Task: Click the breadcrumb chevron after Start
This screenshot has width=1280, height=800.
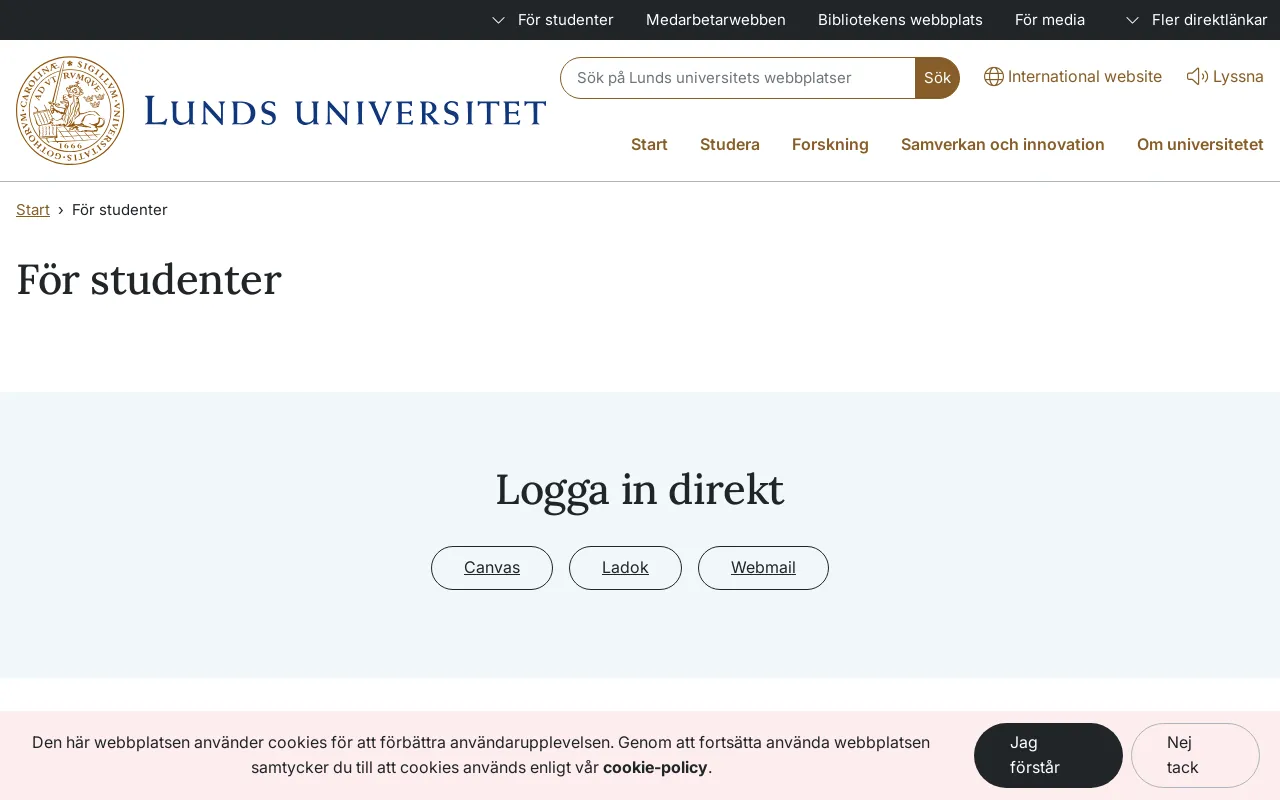Action: [60, 210]
